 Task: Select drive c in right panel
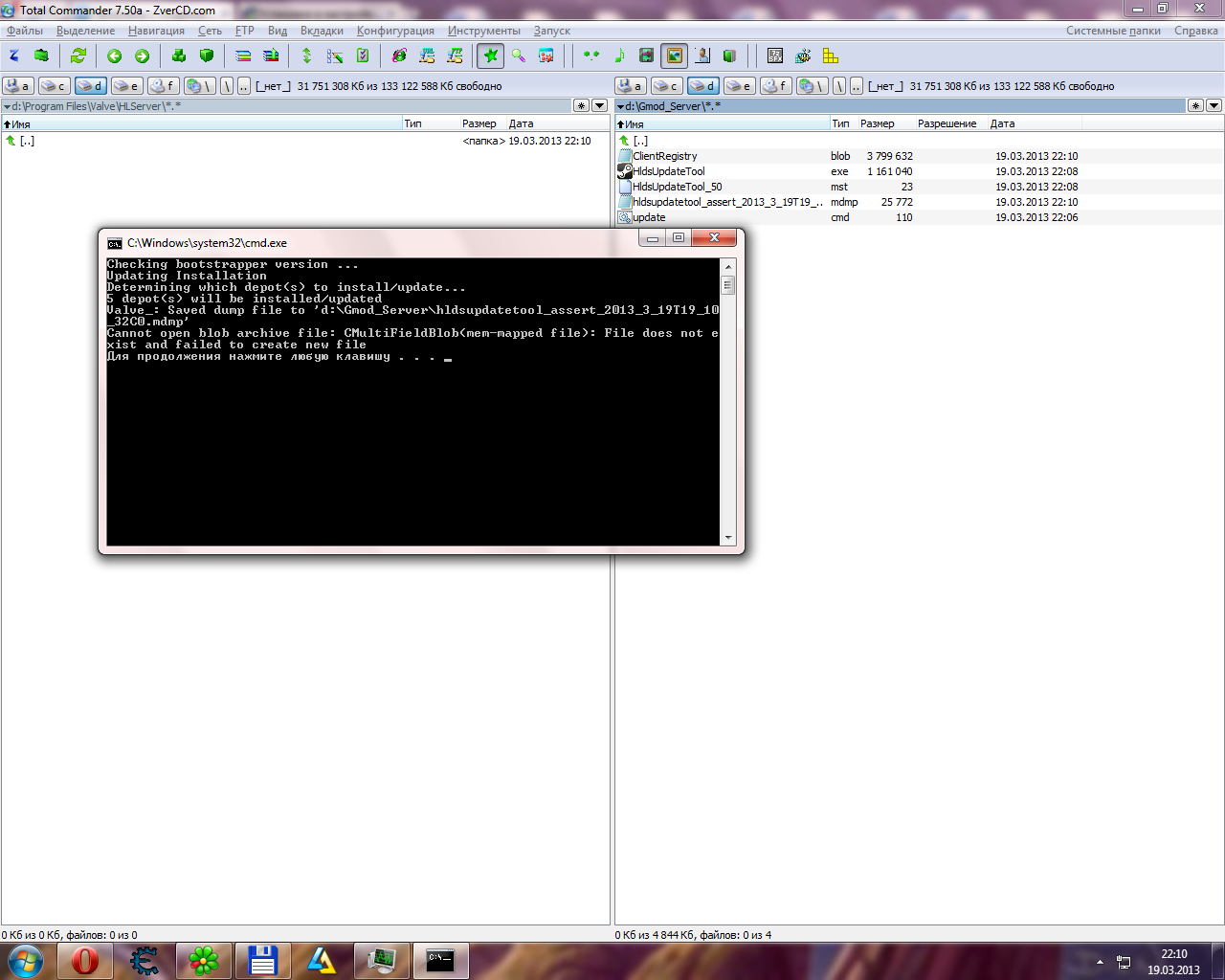pyautogui.click(x=667, y=85)
